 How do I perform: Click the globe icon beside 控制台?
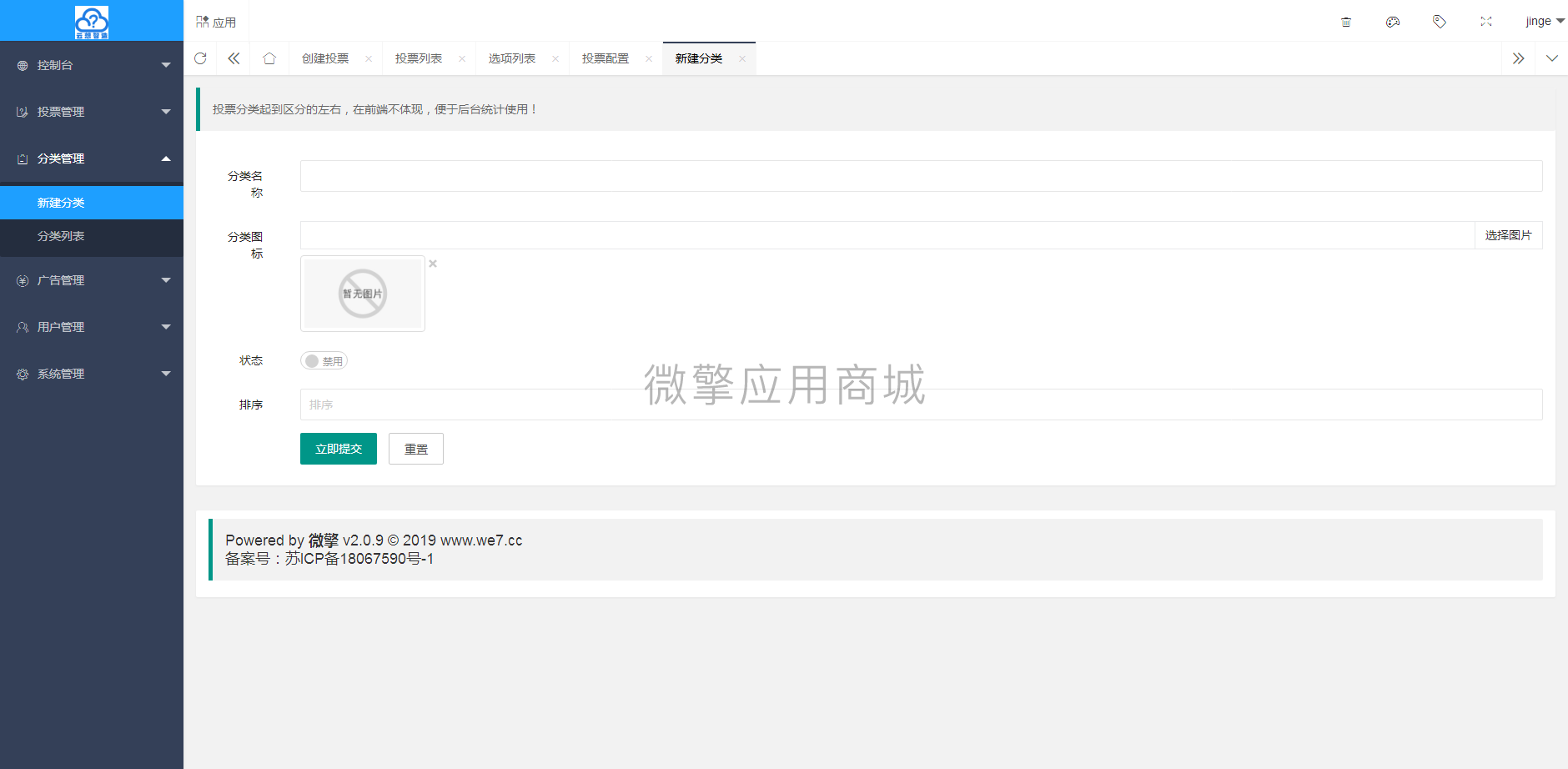(23, 65)
